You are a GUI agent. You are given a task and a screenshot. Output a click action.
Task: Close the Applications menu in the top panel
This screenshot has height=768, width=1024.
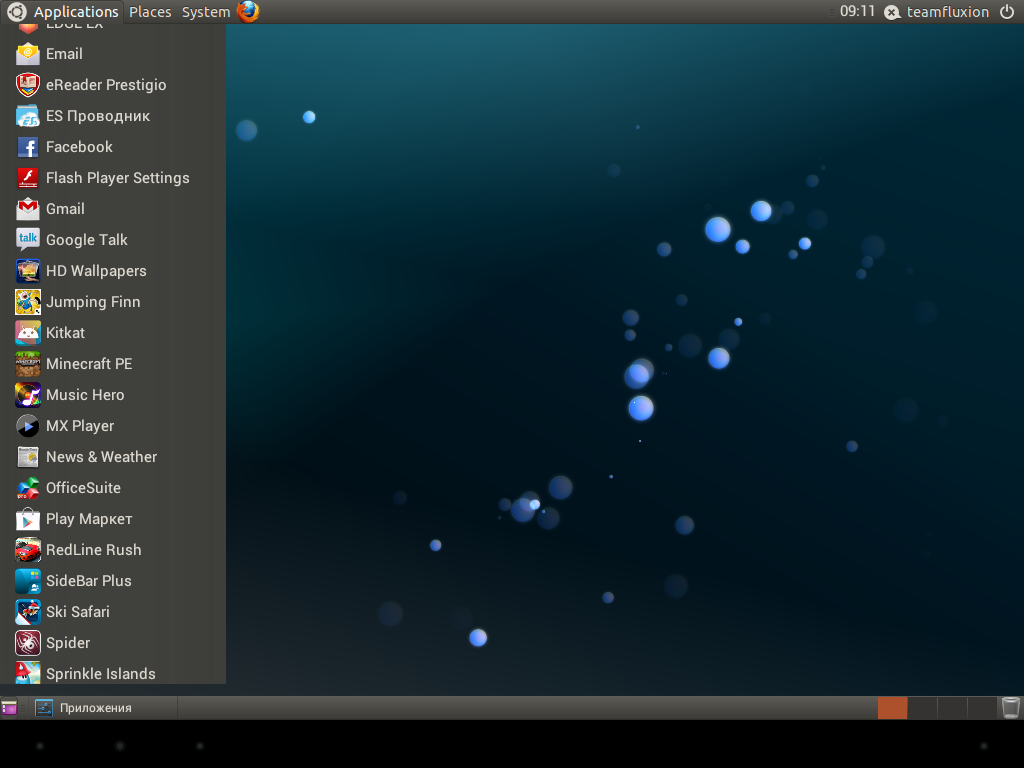(63, 12)
